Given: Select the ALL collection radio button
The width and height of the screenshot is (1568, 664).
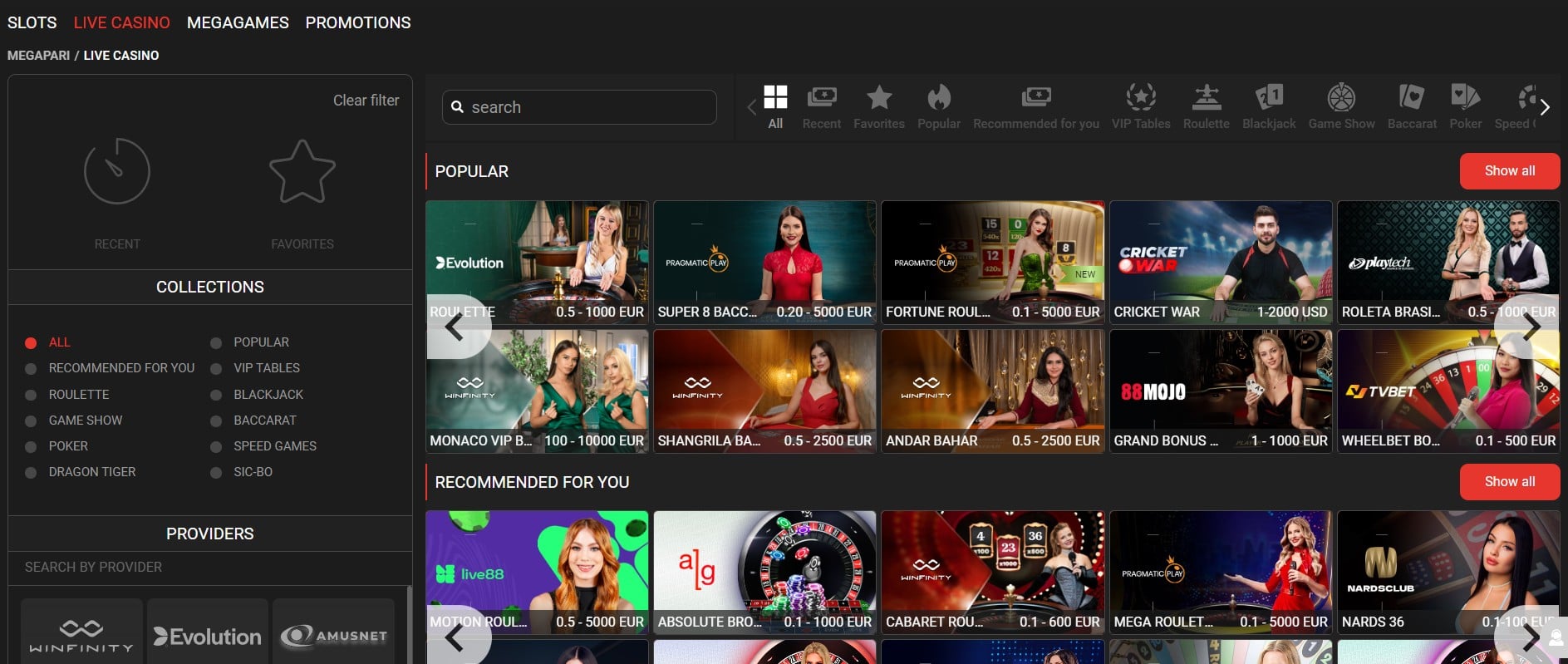Looking at the screenshot, I should pyautogui.click(x=31, y=342).
